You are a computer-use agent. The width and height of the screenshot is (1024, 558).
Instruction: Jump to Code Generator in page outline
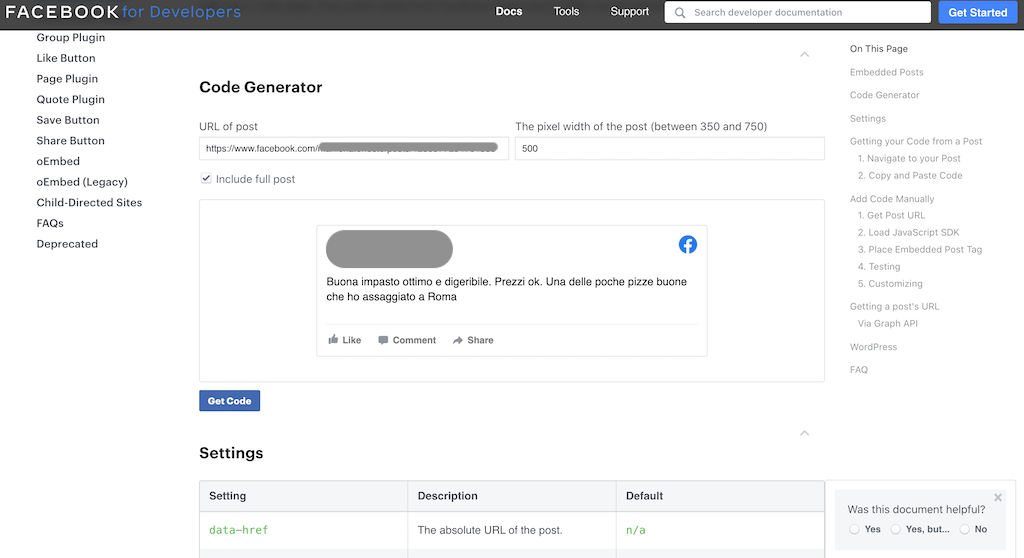tap(884, 95)
